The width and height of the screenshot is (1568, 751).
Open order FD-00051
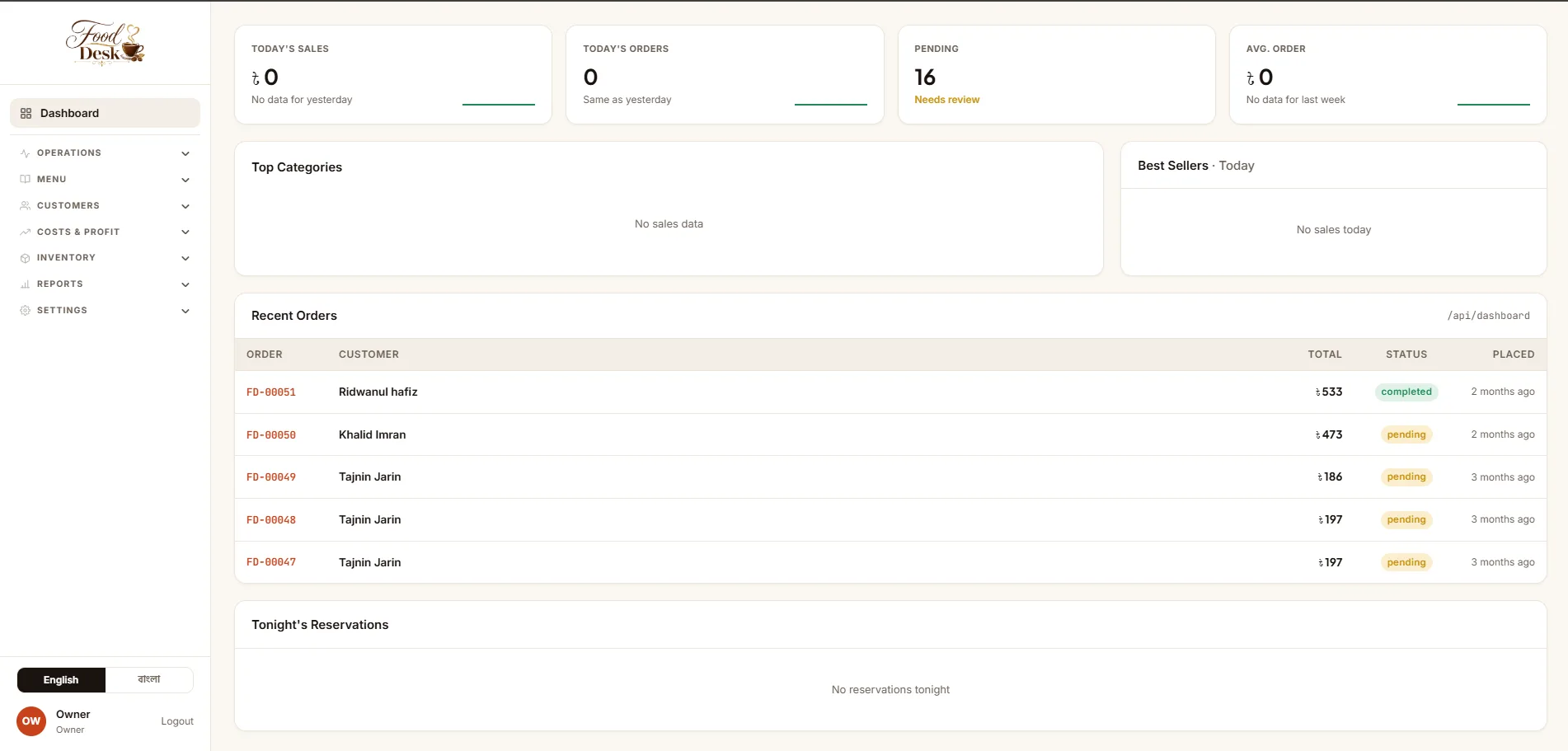pyautogui.click(x=271, y=392)
